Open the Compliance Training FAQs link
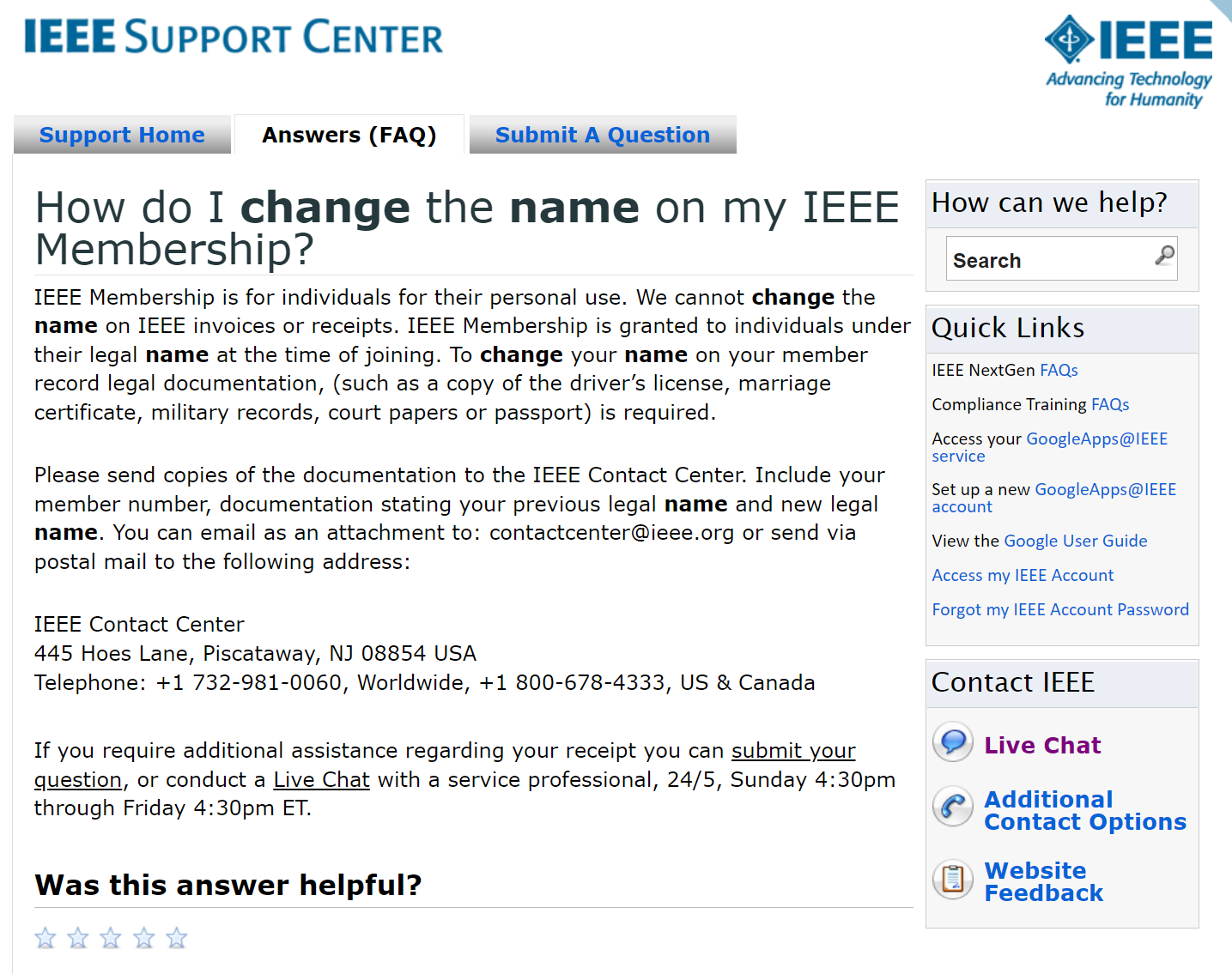Image resolution: width=1232 pixels, height=974 pixels. pos(1110,404)
